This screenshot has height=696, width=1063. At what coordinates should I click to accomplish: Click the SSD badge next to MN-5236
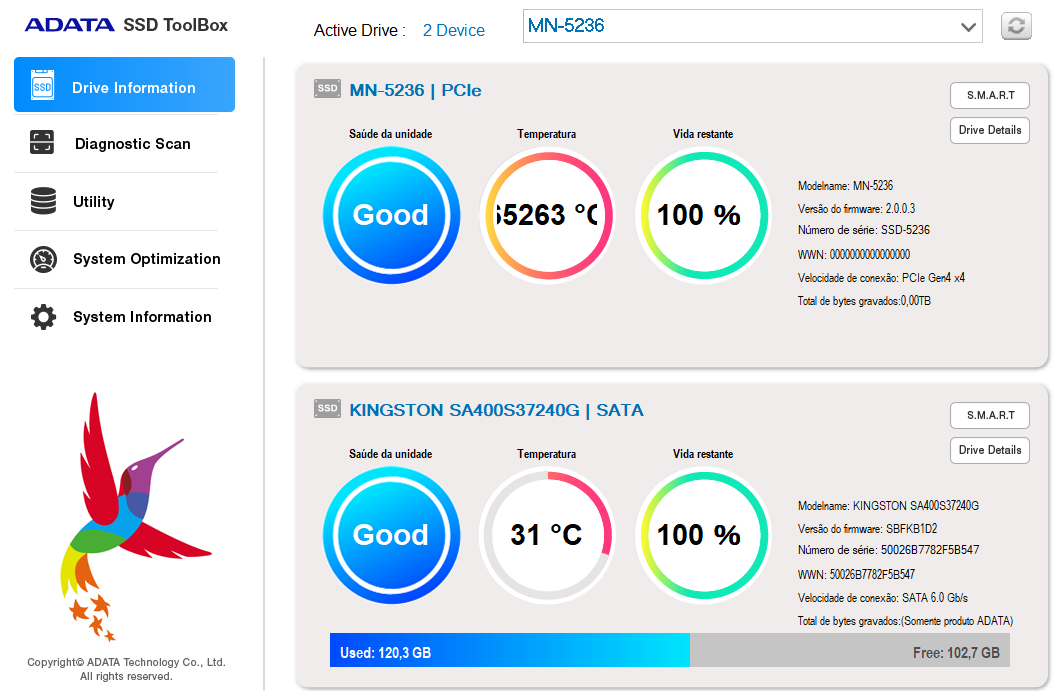coord(327,89)
